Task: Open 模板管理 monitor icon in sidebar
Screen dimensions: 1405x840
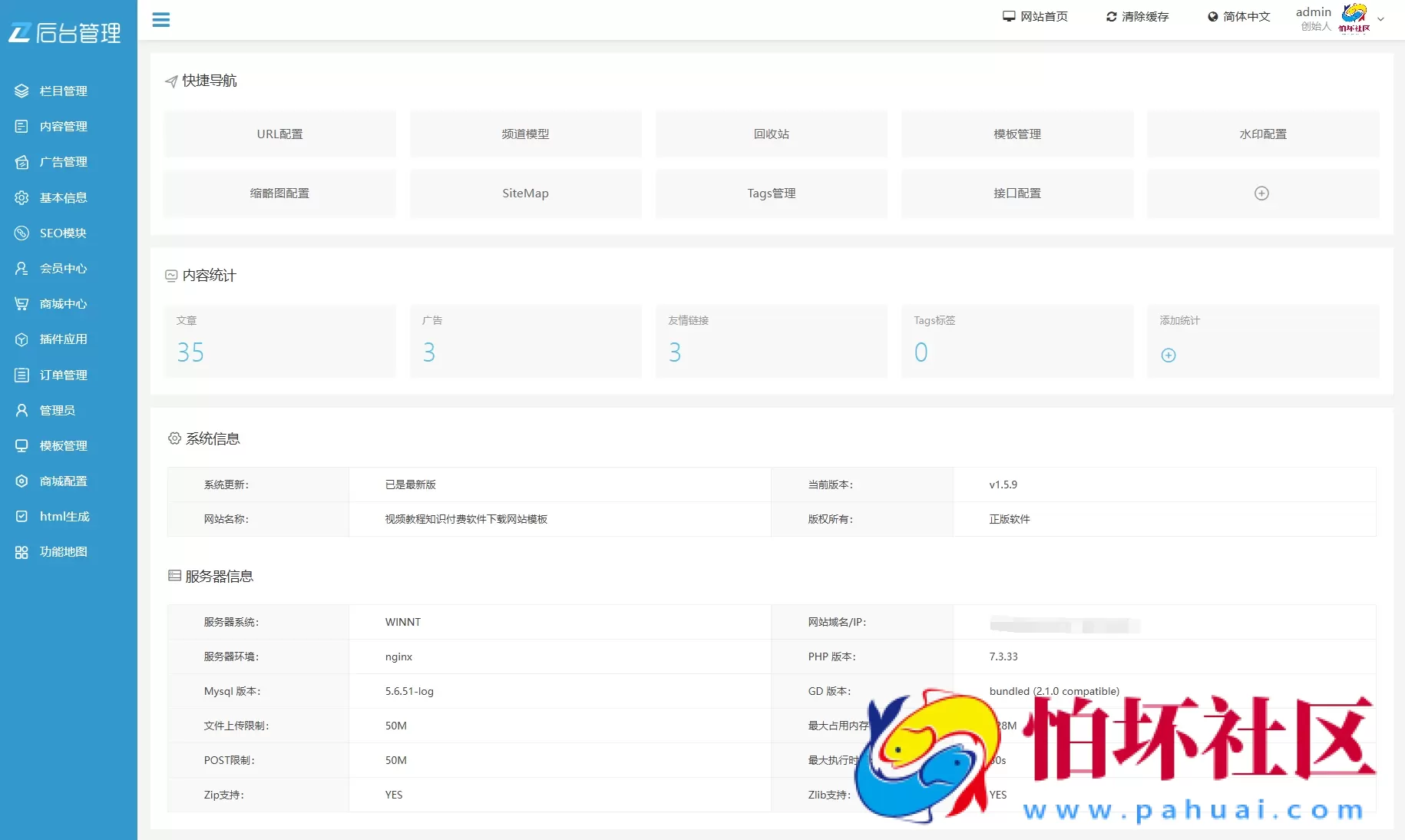Action: 21,445
